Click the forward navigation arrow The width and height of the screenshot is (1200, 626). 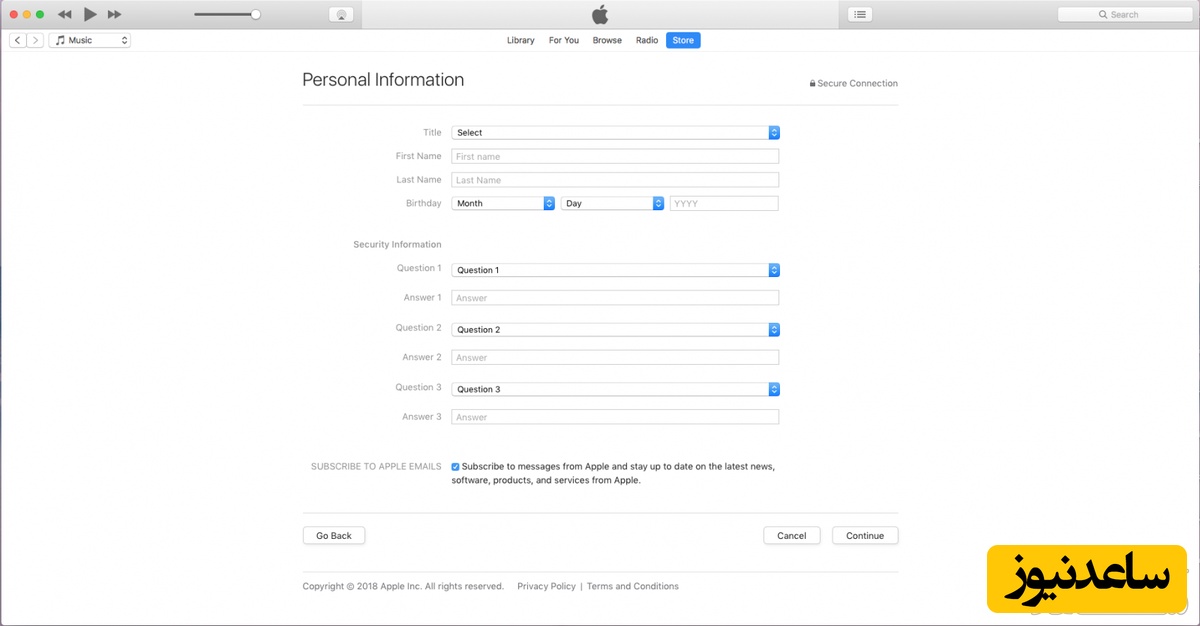pyautogui.click(x=35, y=40)
